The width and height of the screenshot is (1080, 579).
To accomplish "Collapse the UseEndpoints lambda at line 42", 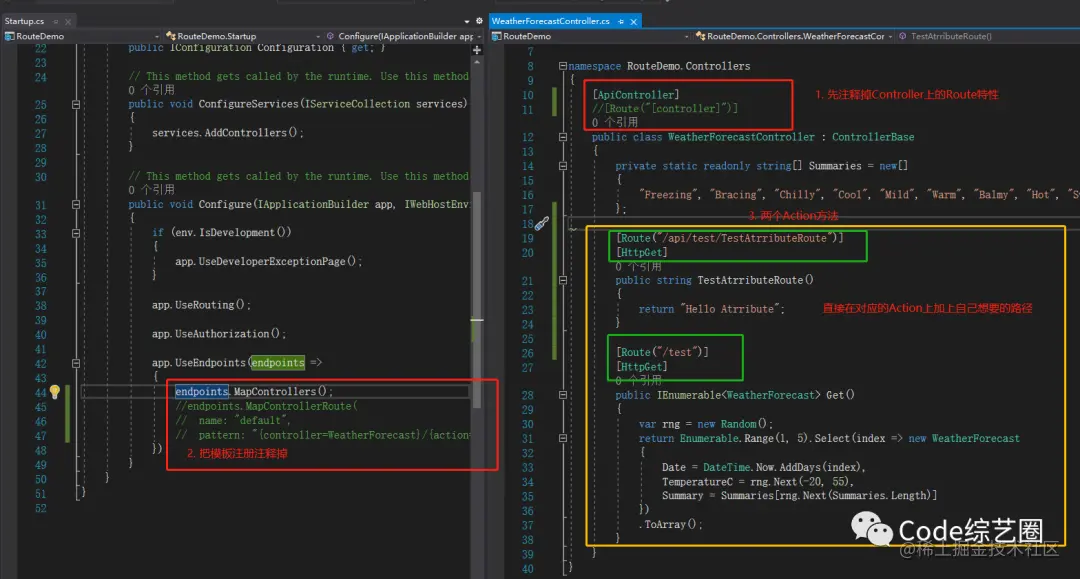I will (76, 363).
